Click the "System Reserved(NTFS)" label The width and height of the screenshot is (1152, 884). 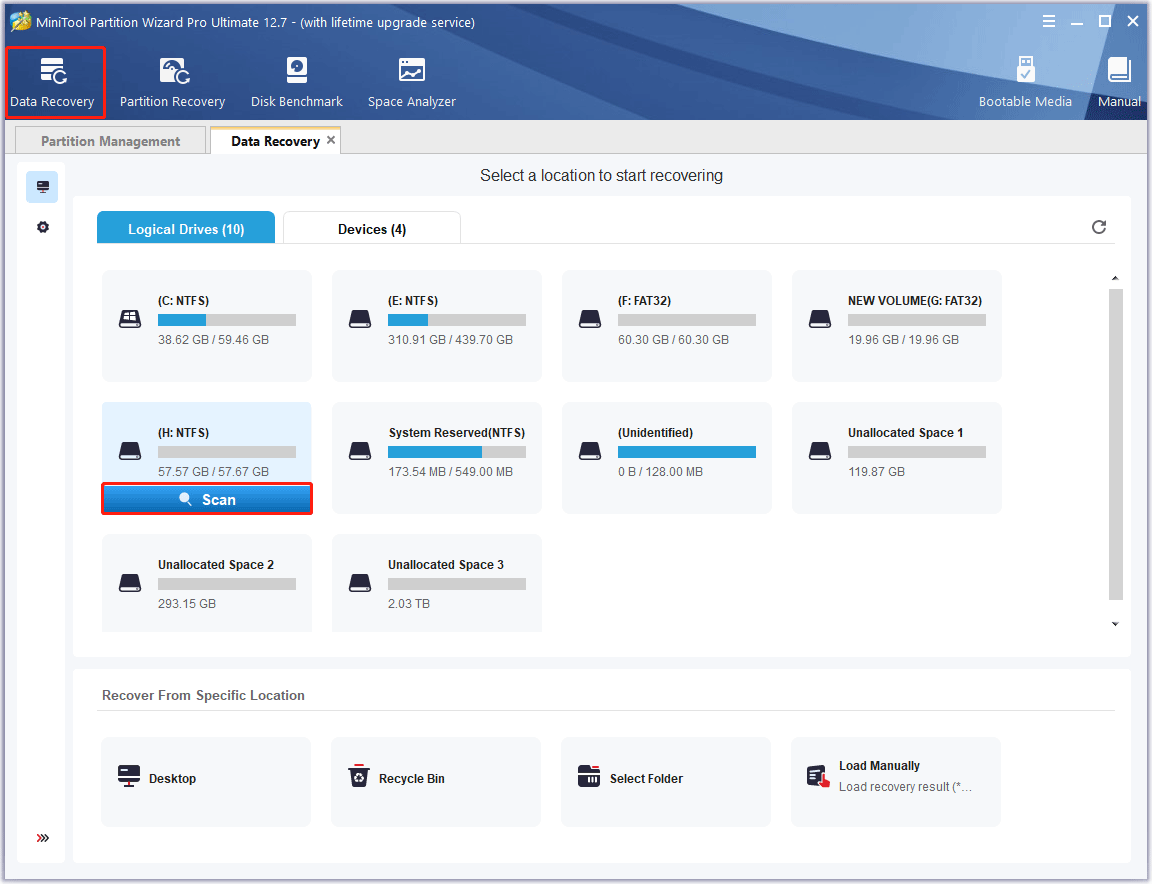tap(457, 433)
